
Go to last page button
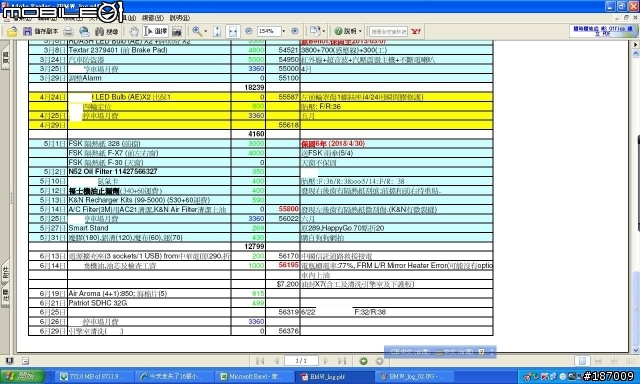(342, 361)
